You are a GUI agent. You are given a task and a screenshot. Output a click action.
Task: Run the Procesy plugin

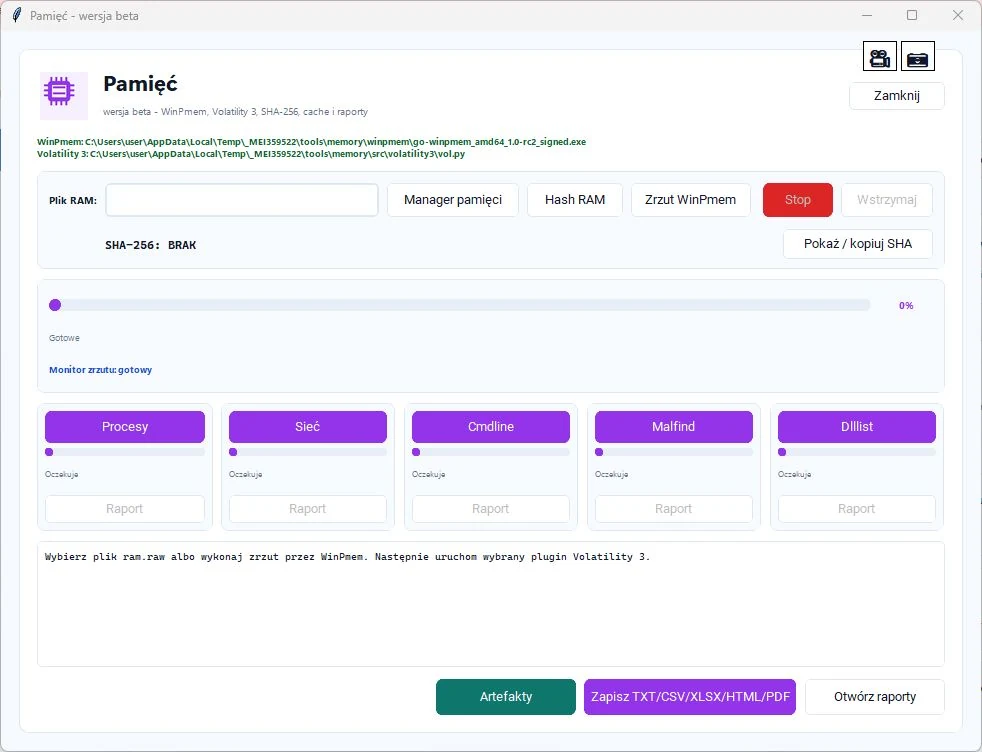(x=125, y=426)
